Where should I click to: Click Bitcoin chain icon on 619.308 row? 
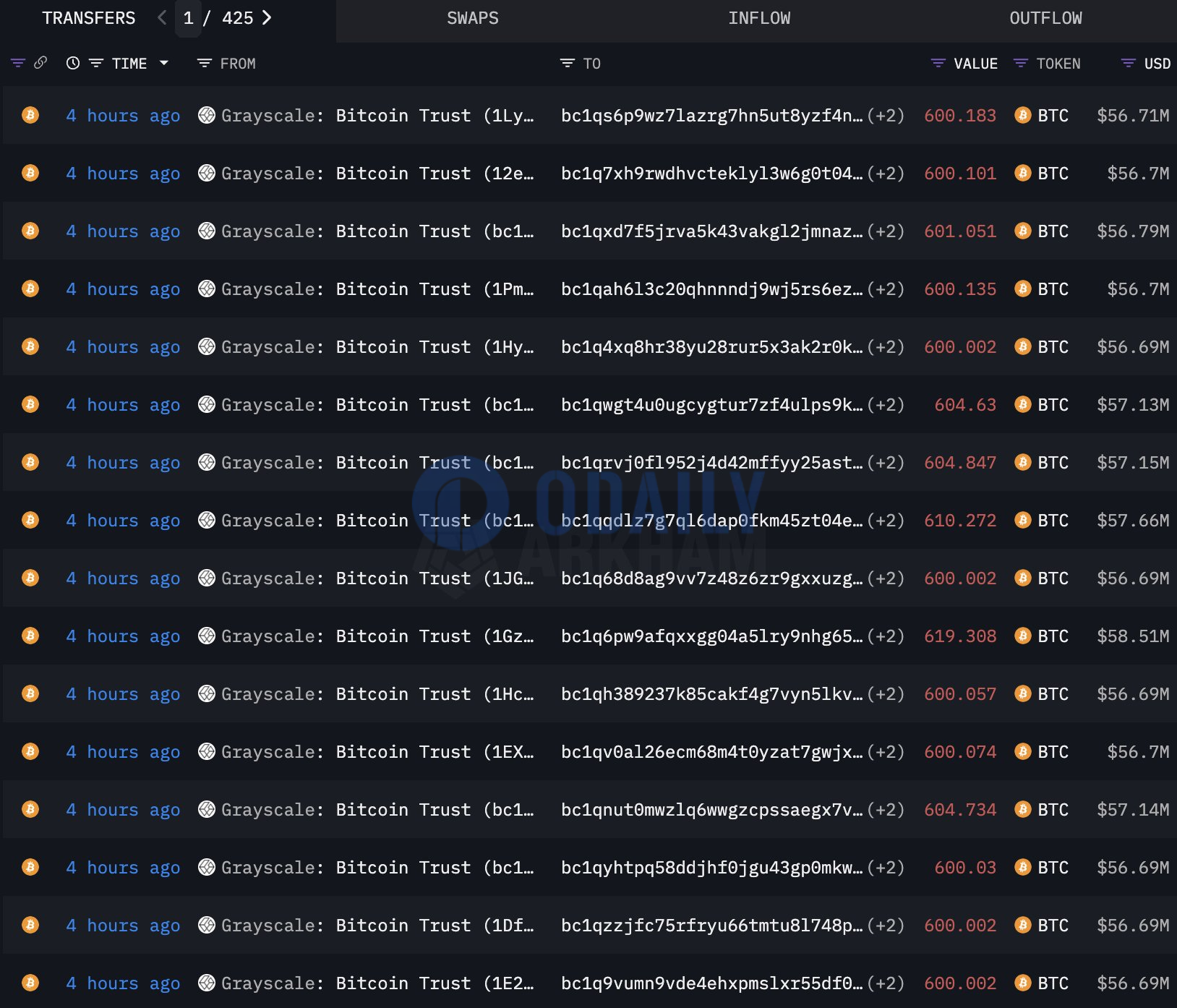(30, 636)
